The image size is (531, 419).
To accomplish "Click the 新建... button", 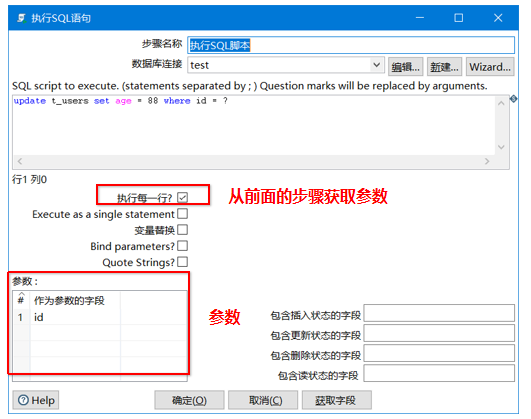I will point(444,67).
